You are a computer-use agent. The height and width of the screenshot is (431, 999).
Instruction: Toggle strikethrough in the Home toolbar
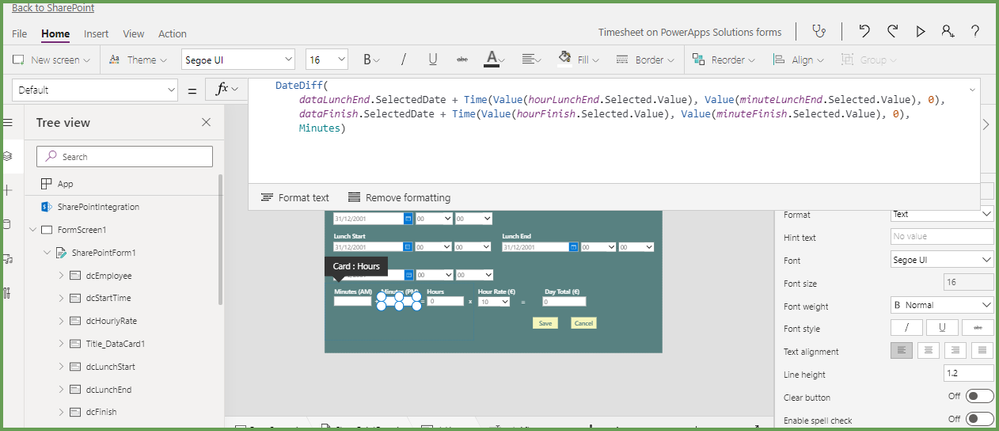(x=463, y=60)
